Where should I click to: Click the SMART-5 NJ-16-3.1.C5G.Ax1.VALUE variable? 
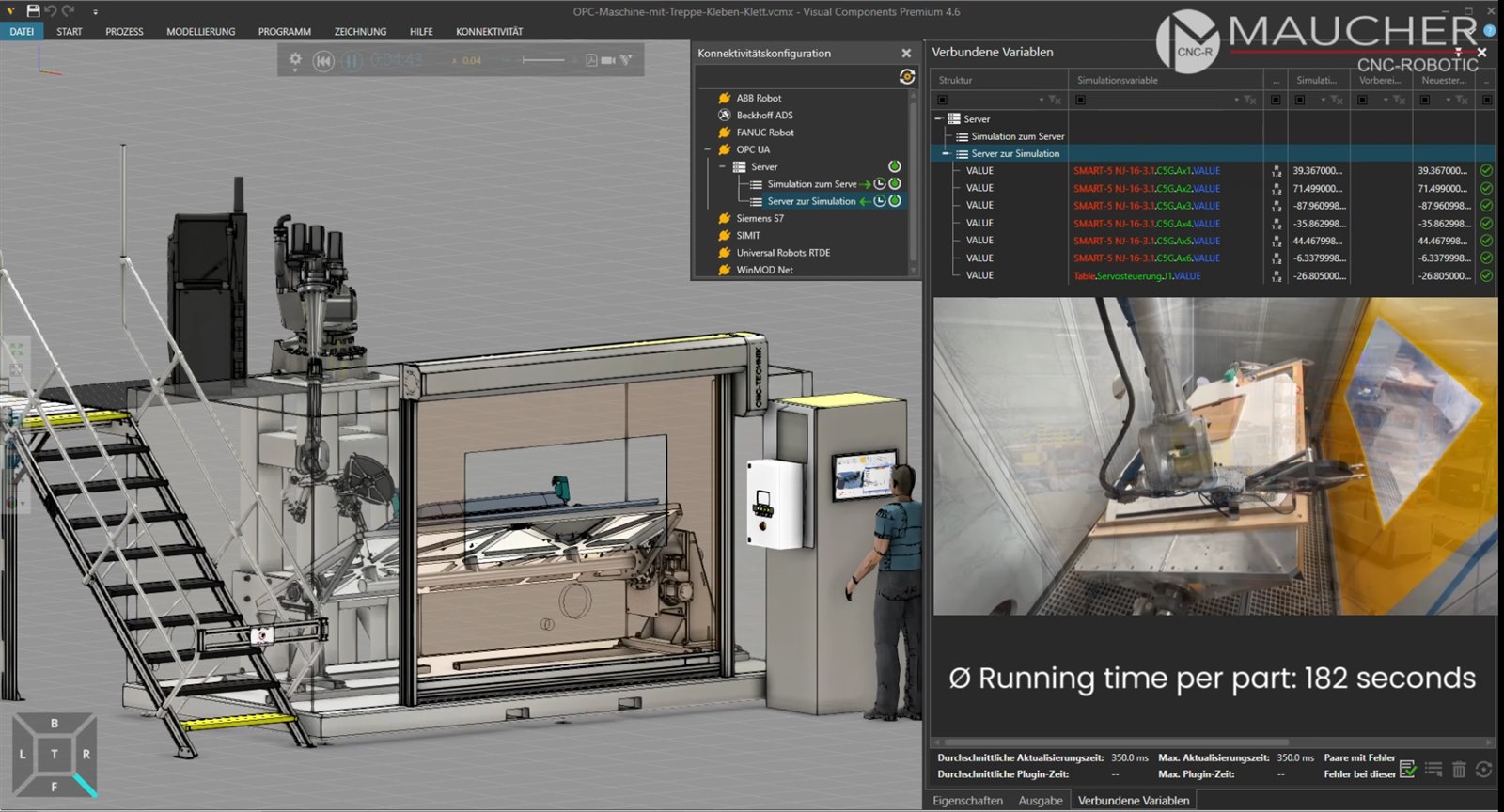1147,171
